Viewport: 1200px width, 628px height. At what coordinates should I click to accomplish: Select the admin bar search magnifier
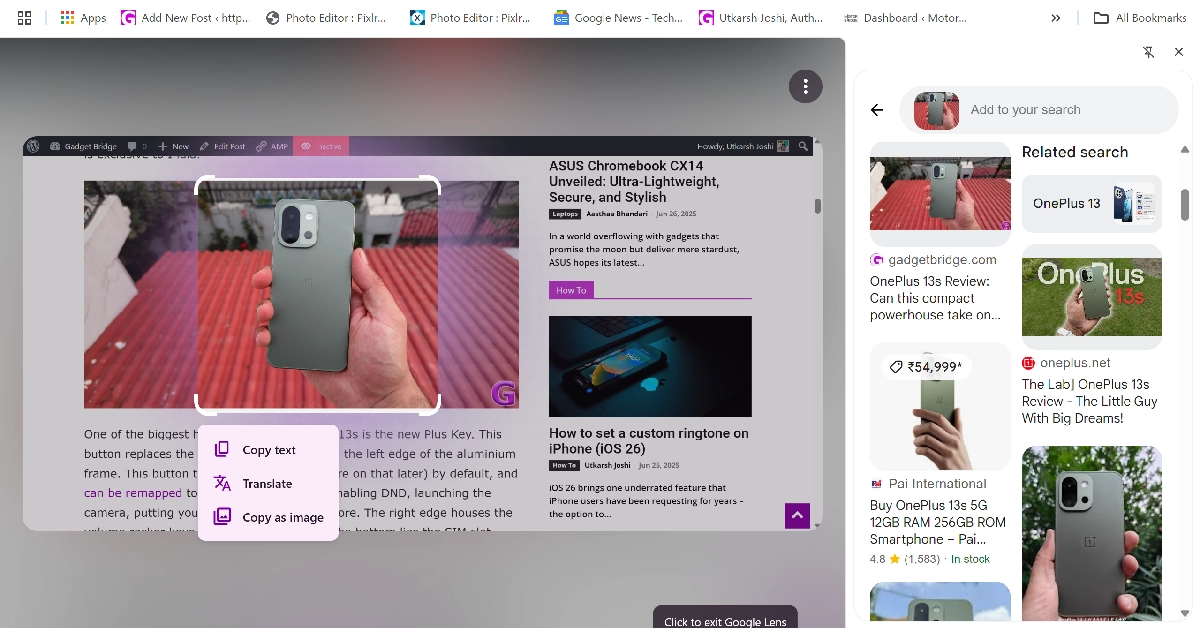[802, 146]
